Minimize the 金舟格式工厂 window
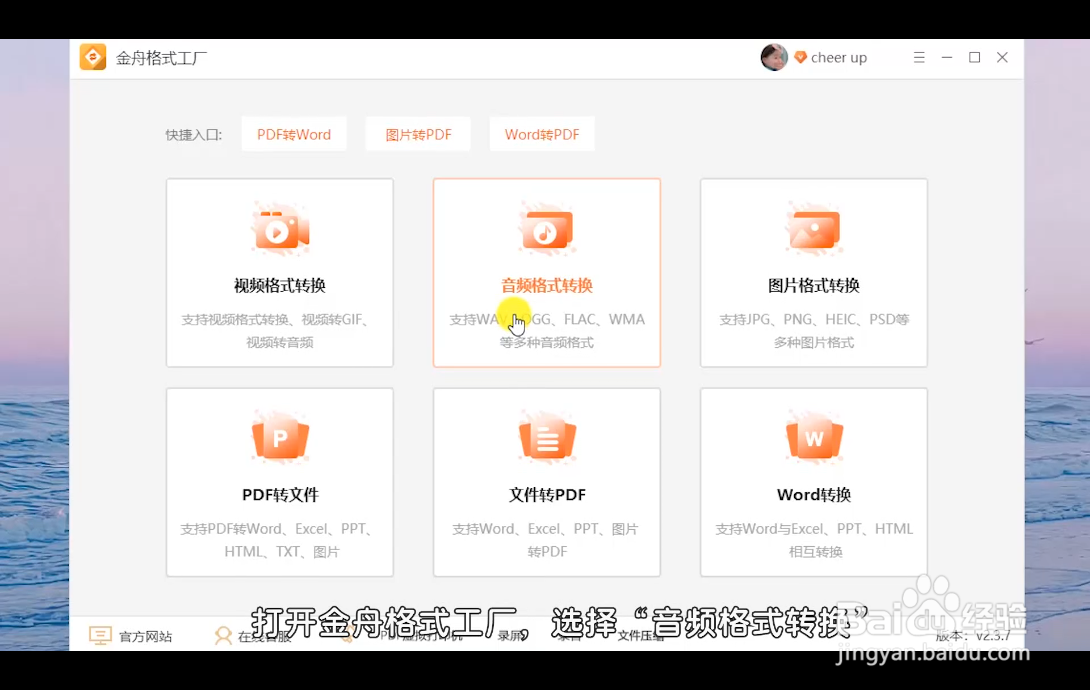Screen dimensions: 1090x690 (947, 58)
